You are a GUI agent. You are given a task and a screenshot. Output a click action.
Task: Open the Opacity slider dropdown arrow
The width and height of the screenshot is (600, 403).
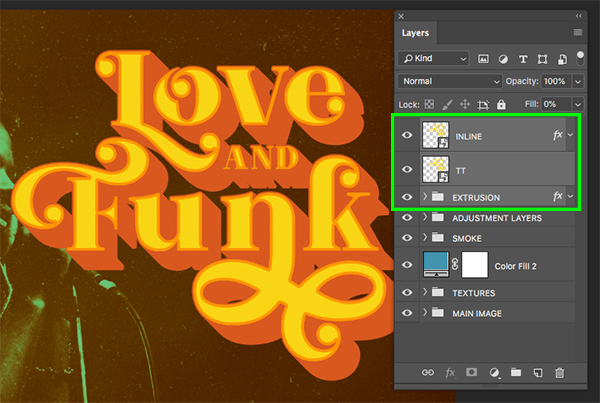[x=578, y=81]
